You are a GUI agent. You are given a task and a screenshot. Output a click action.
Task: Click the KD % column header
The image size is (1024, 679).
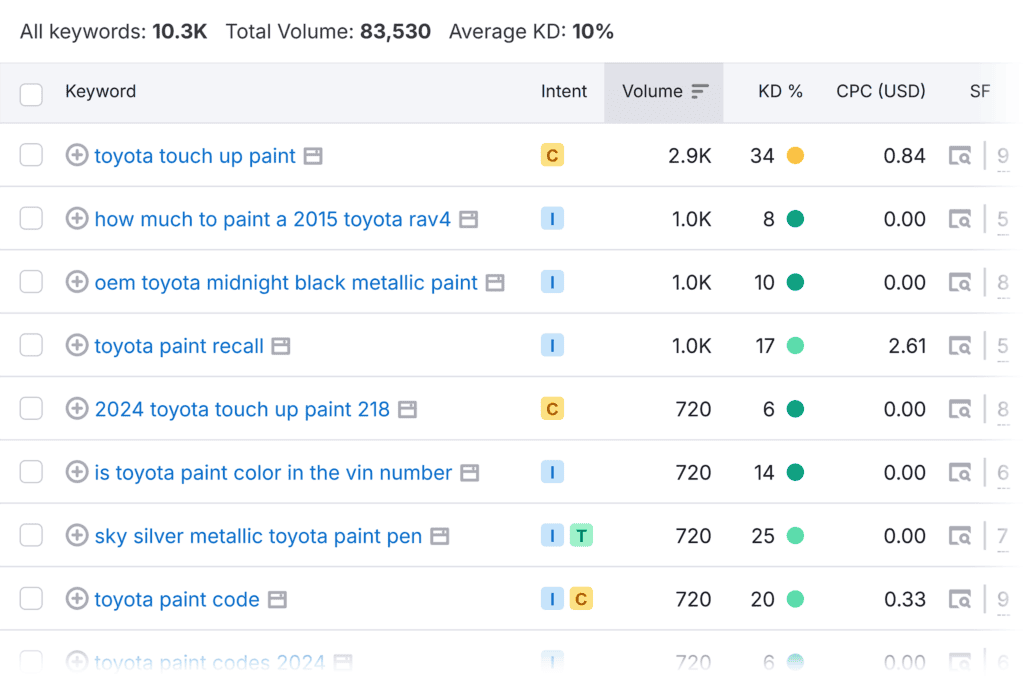click(780, 91)
